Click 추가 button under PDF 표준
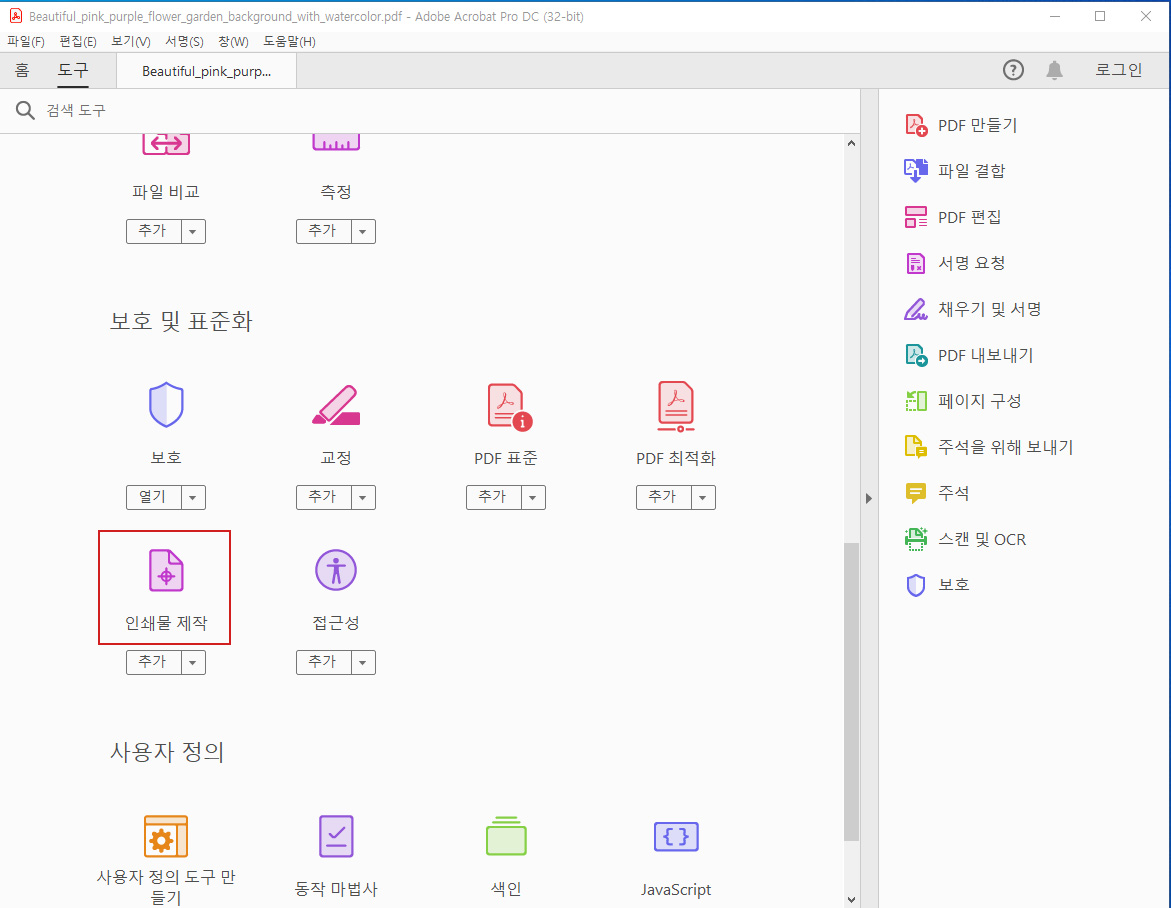The width and height of the screenshot is (1171, 908). 494,497
